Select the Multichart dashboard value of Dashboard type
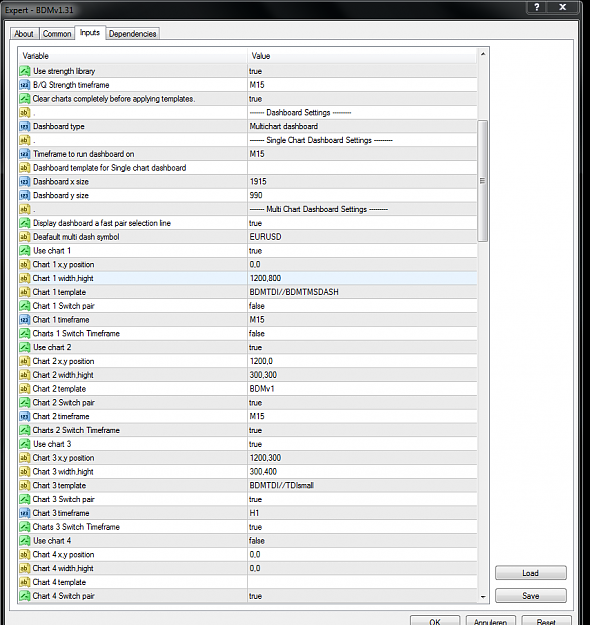Screen dimensions: 590x625 click(x=283, y=126)
